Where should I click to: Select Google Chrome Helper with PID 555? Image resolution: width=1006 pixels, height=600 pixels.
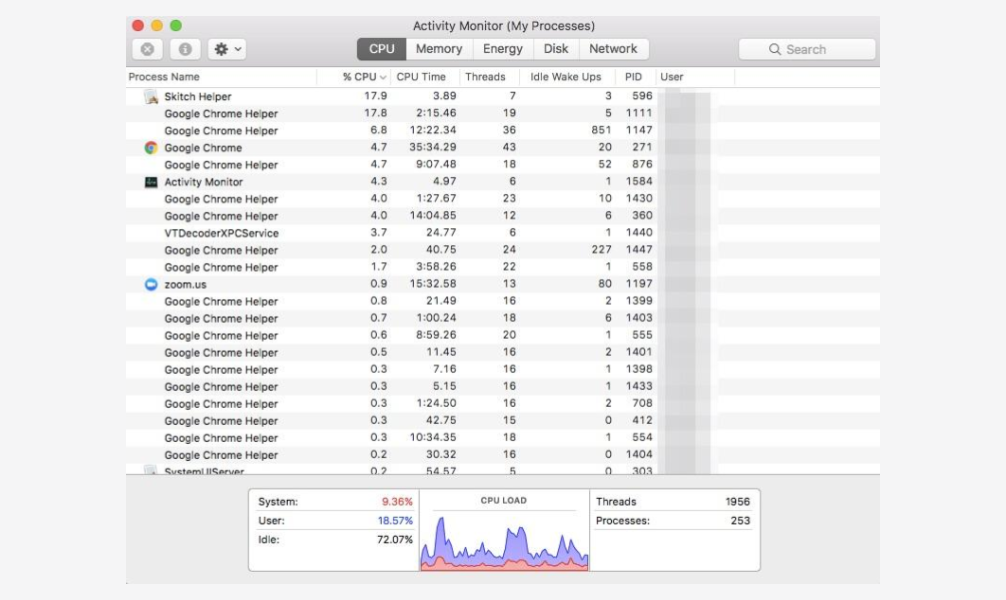pyautogui.click(x=502, y=335)
